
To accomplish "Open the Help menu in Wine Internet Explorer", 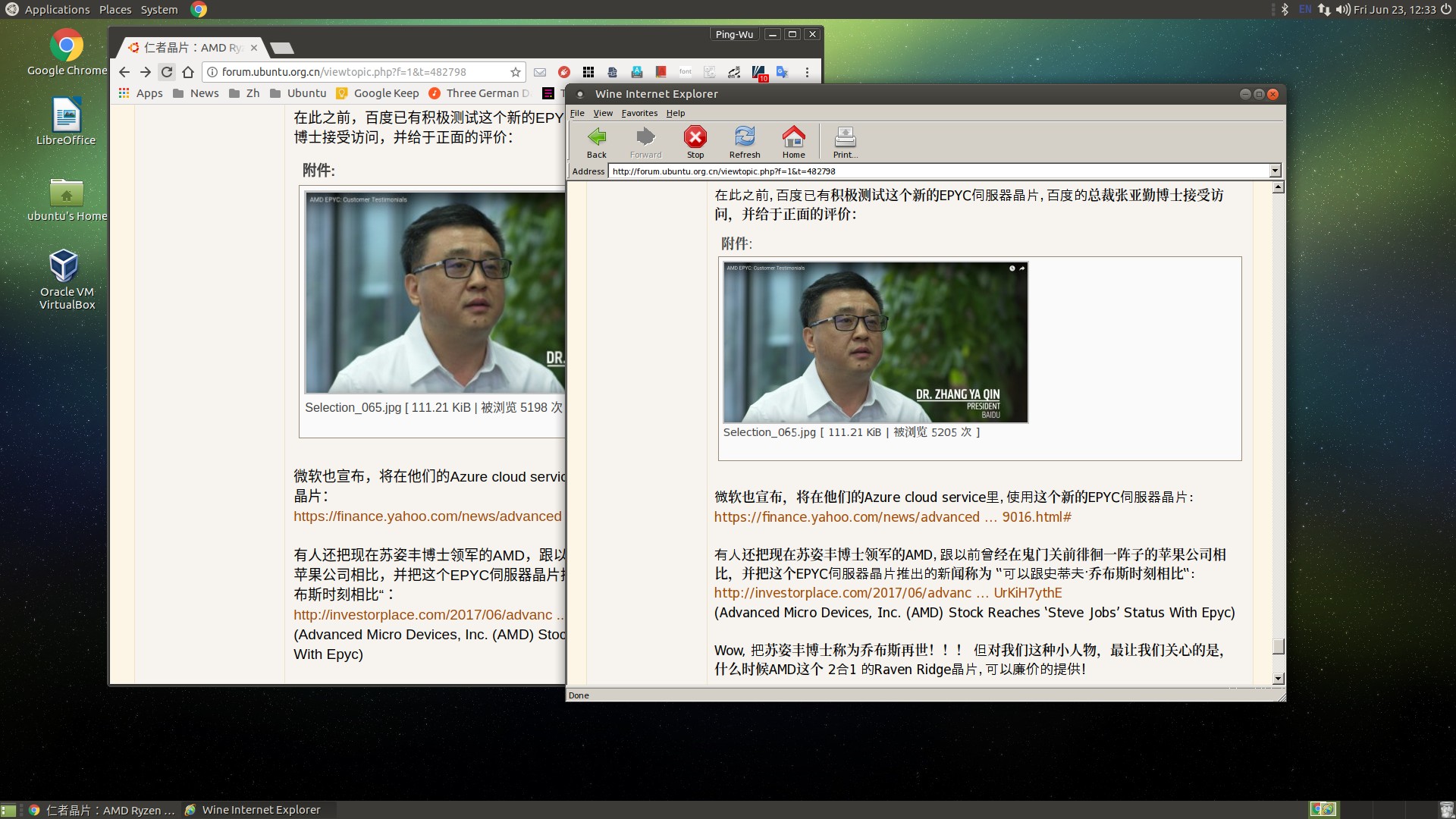I will [676, 113].
